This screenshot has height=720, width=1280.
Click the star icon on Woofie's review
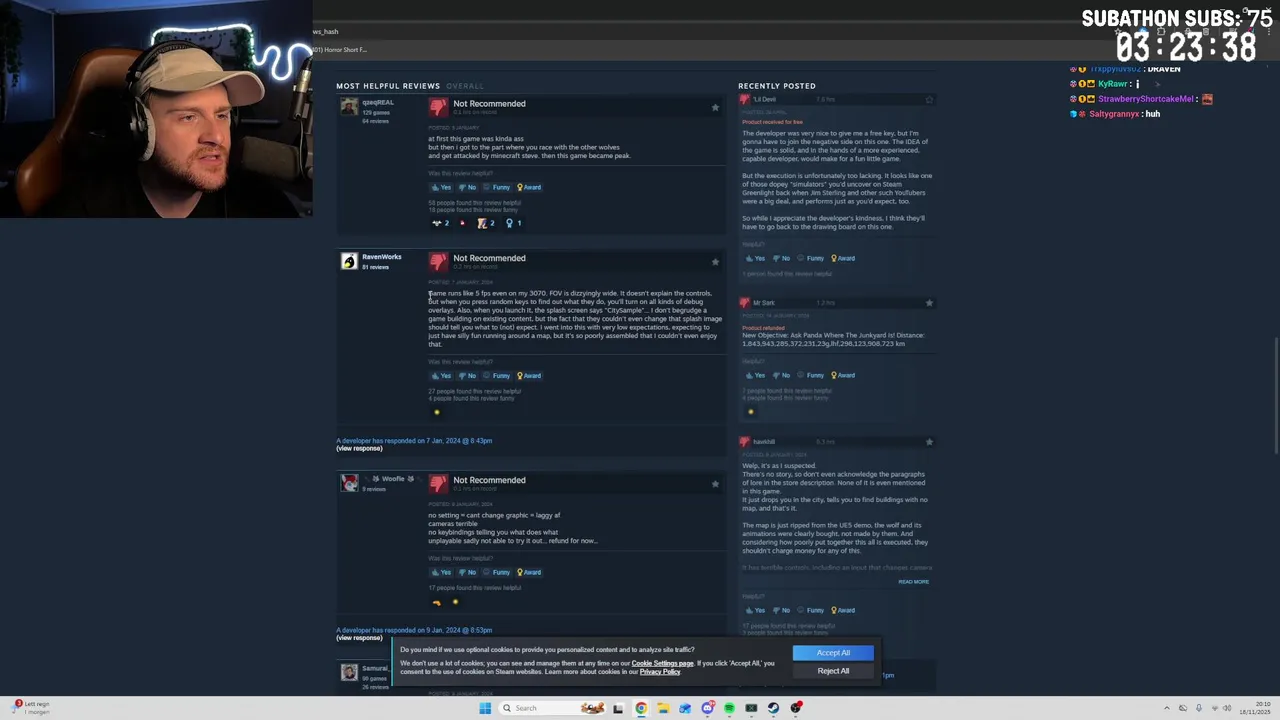coord(715,484)
